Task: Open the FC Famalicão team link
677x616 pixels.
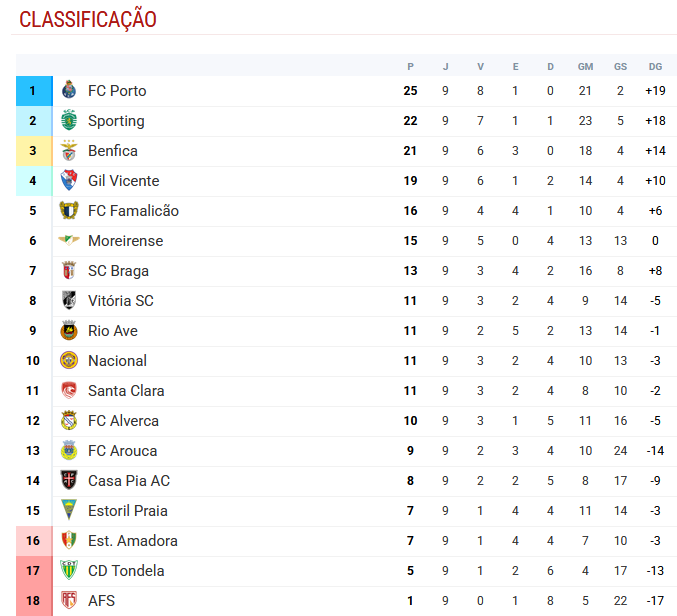Action: 133,211
